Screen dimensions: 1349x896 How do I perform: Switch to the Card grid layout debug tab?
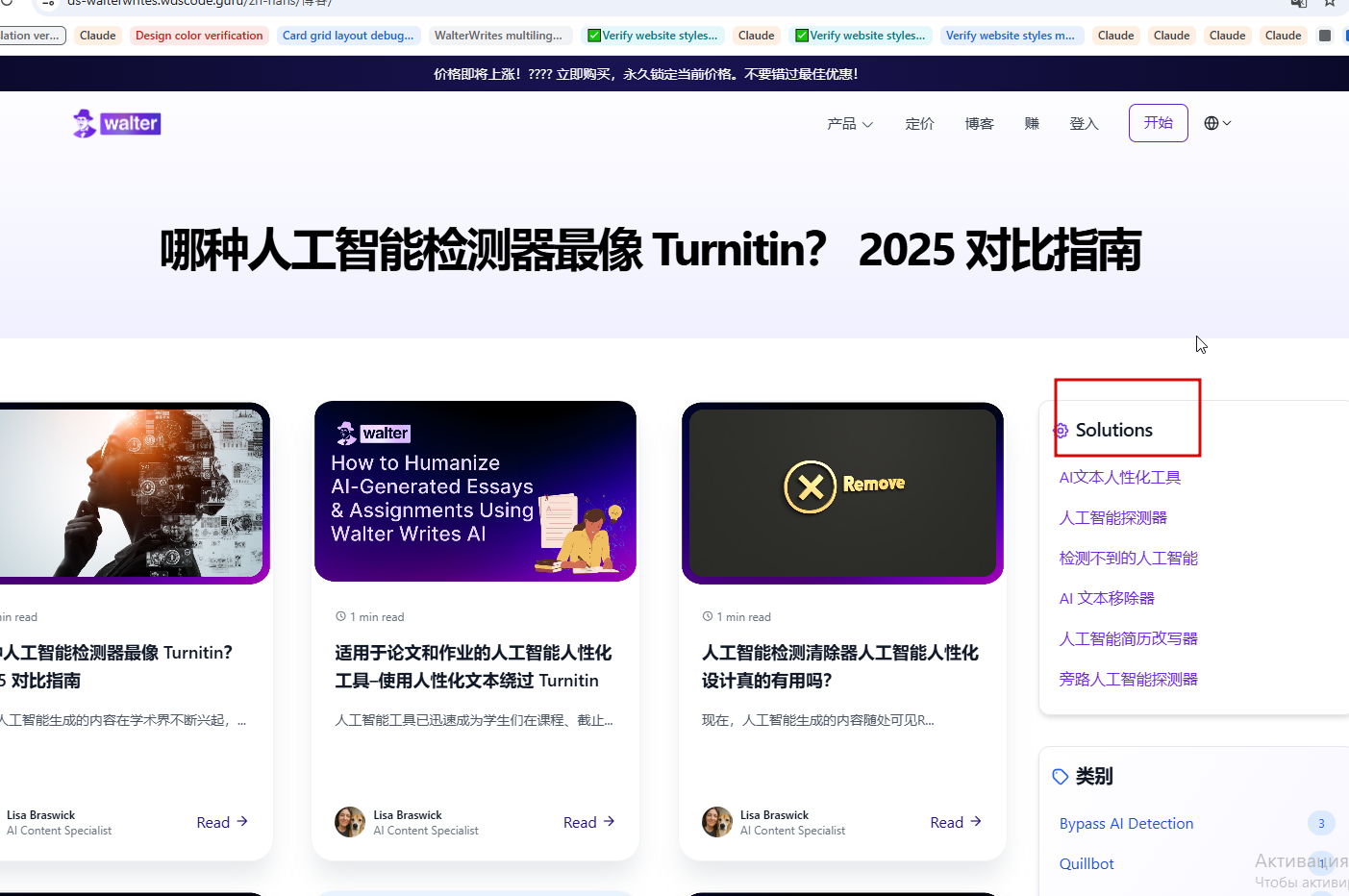pos(348,36)
